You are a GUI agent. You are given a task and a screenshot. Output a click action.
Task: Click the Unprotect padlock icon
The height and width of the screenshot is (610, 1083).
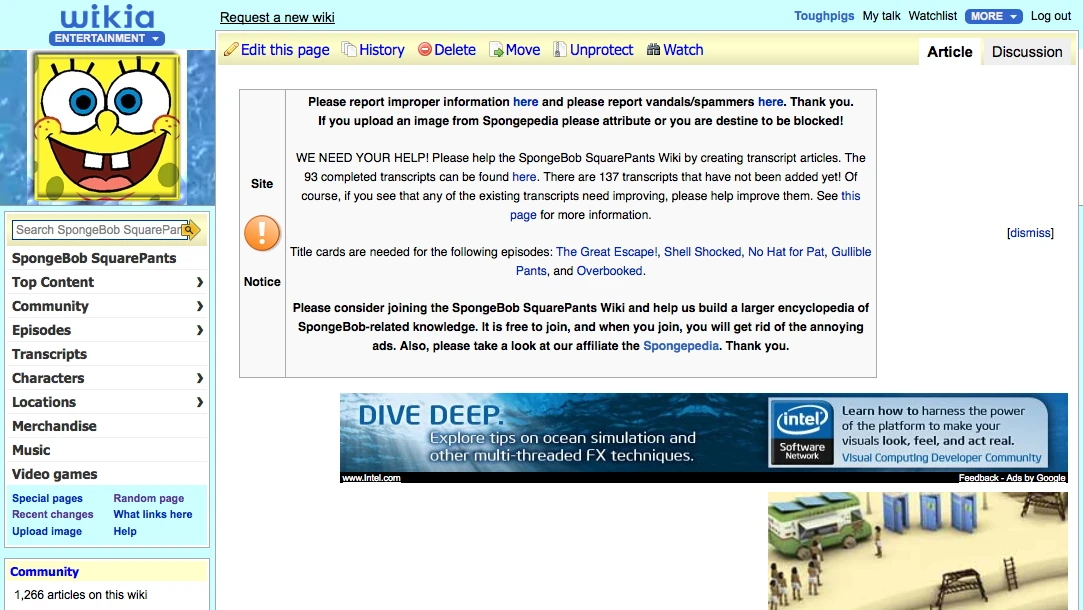click(559, 50)
